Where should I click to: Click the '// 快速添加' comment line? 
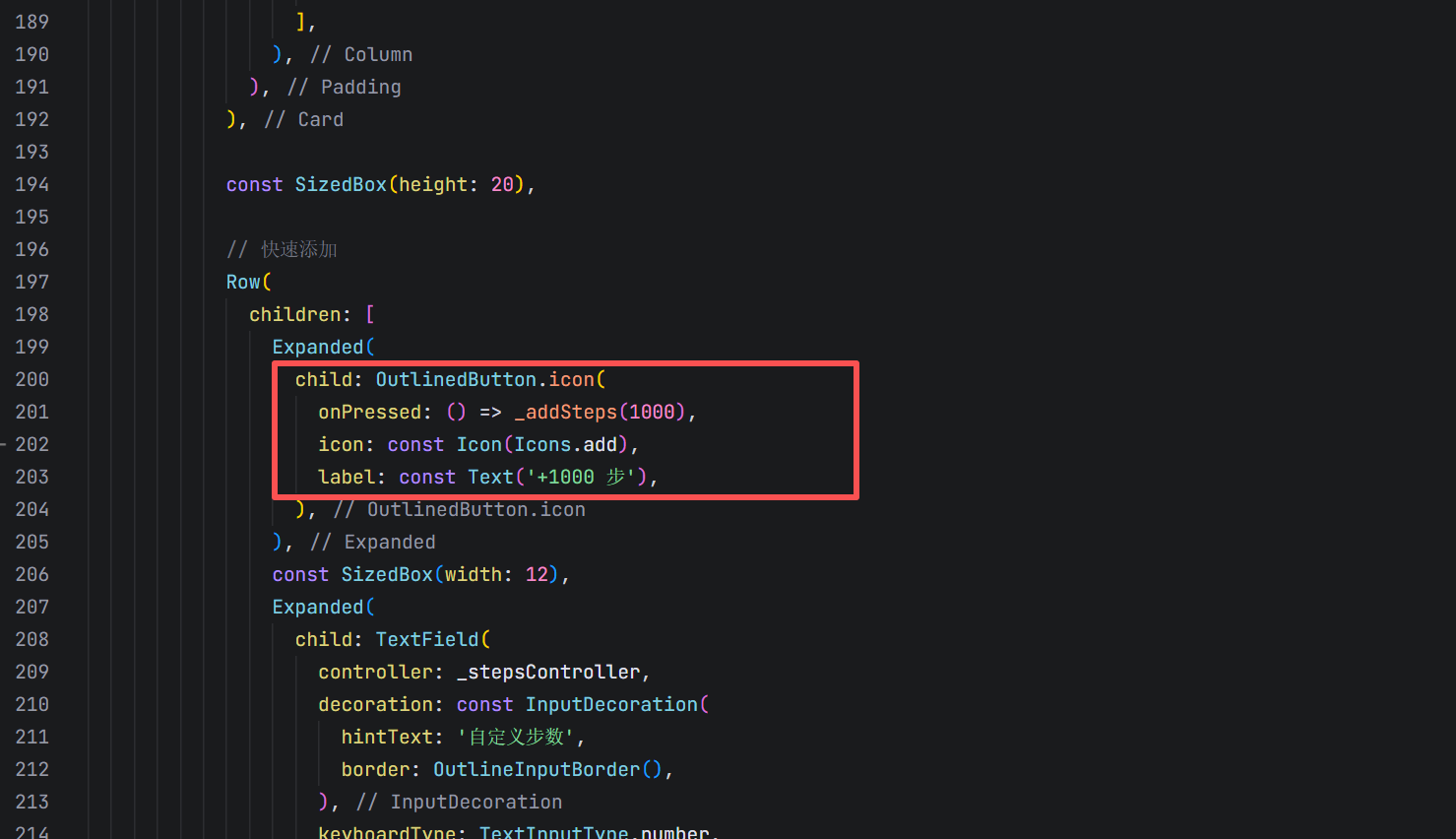click(283, 249)
